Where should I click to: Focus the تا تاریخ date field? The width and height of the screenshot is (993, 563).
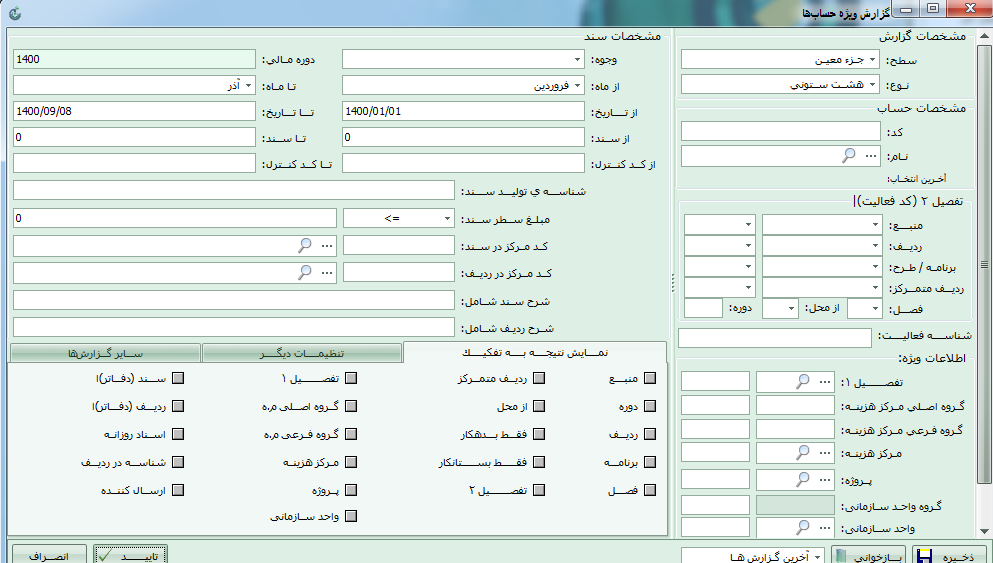click(134, 111)
